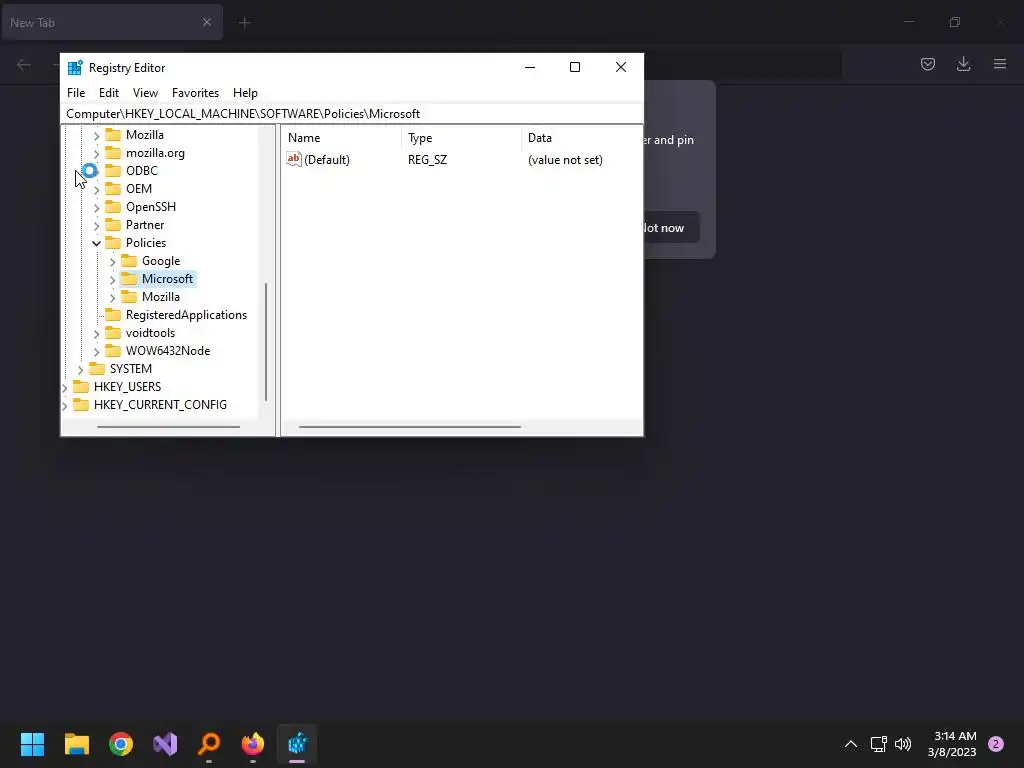Expand the Microsoft key under Policies
1024x768 pixels.
click(112, 280)
